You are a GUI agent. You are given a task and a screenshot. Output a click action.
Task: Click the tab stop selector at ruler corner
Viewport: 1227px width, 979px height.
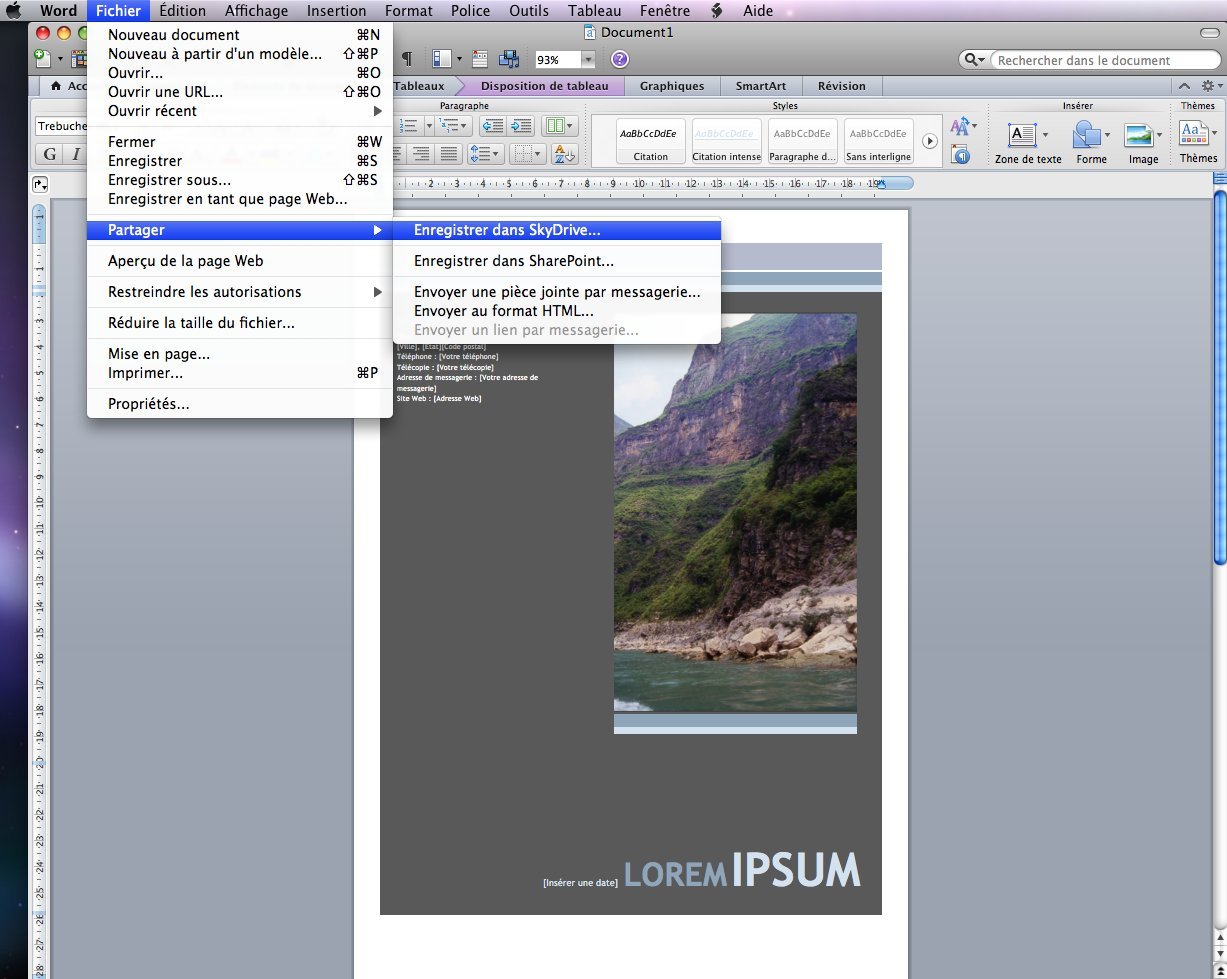click(x=40, y=184)
